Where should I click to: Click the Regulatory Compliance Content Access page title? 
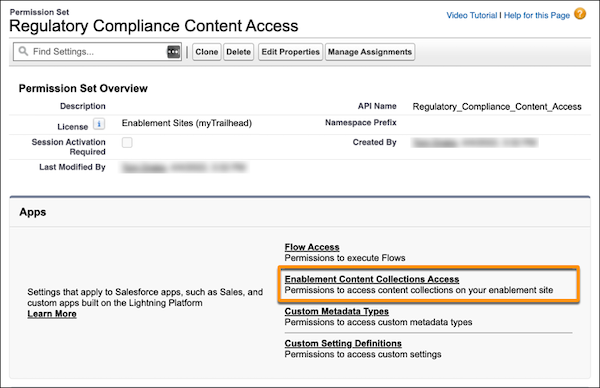(x=153, y=26)
